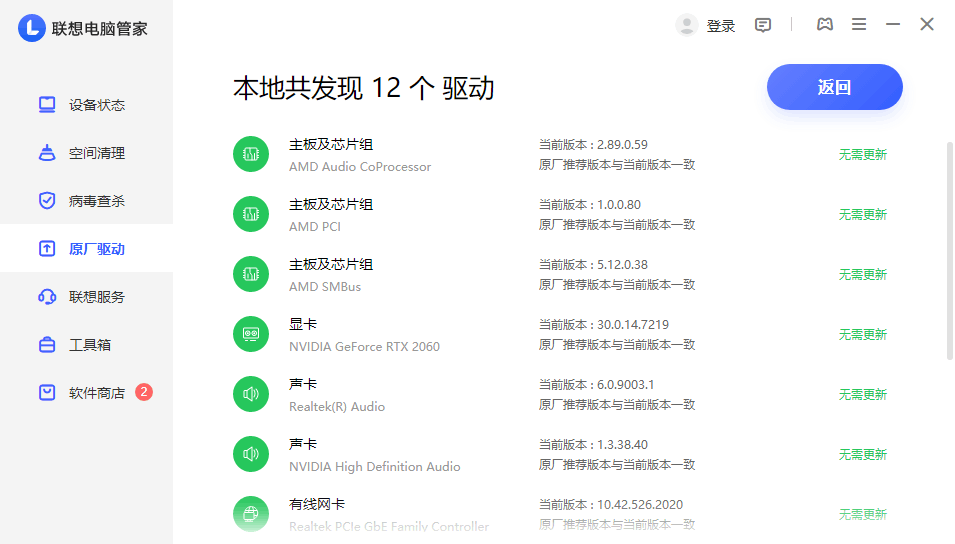This screenshot has width=955, height=544.
Task: Click the blue 返回 button
Action: pyautogui.click(x=834, y=87)
